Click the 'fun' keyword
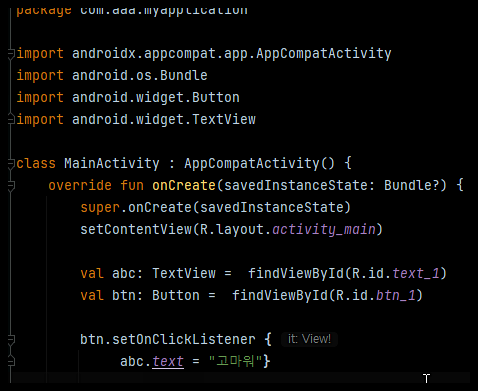 tap(132, 185)
